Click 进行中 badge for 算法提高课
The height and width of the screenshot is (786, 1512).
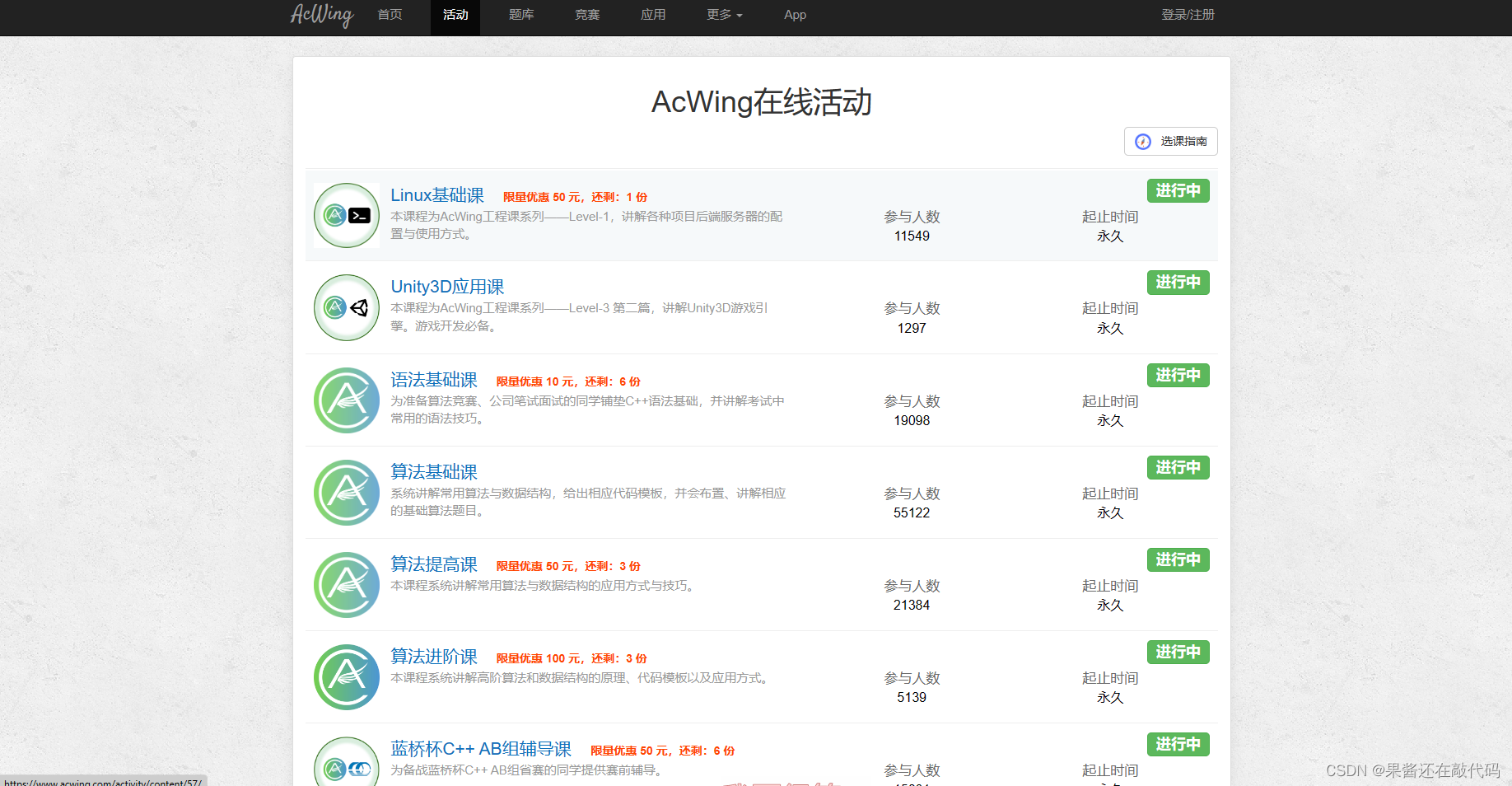click(1178, 559)
